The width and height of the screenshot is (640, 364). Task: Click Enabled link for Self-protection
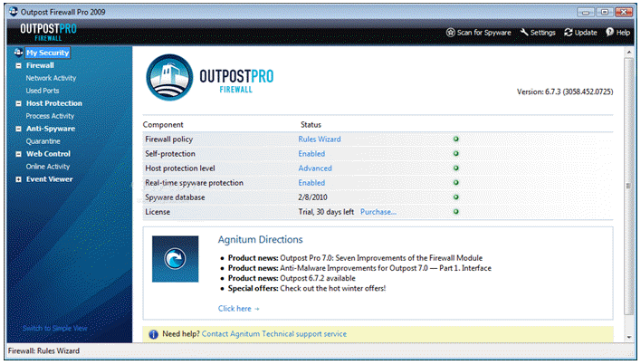[x=311, y=153]
